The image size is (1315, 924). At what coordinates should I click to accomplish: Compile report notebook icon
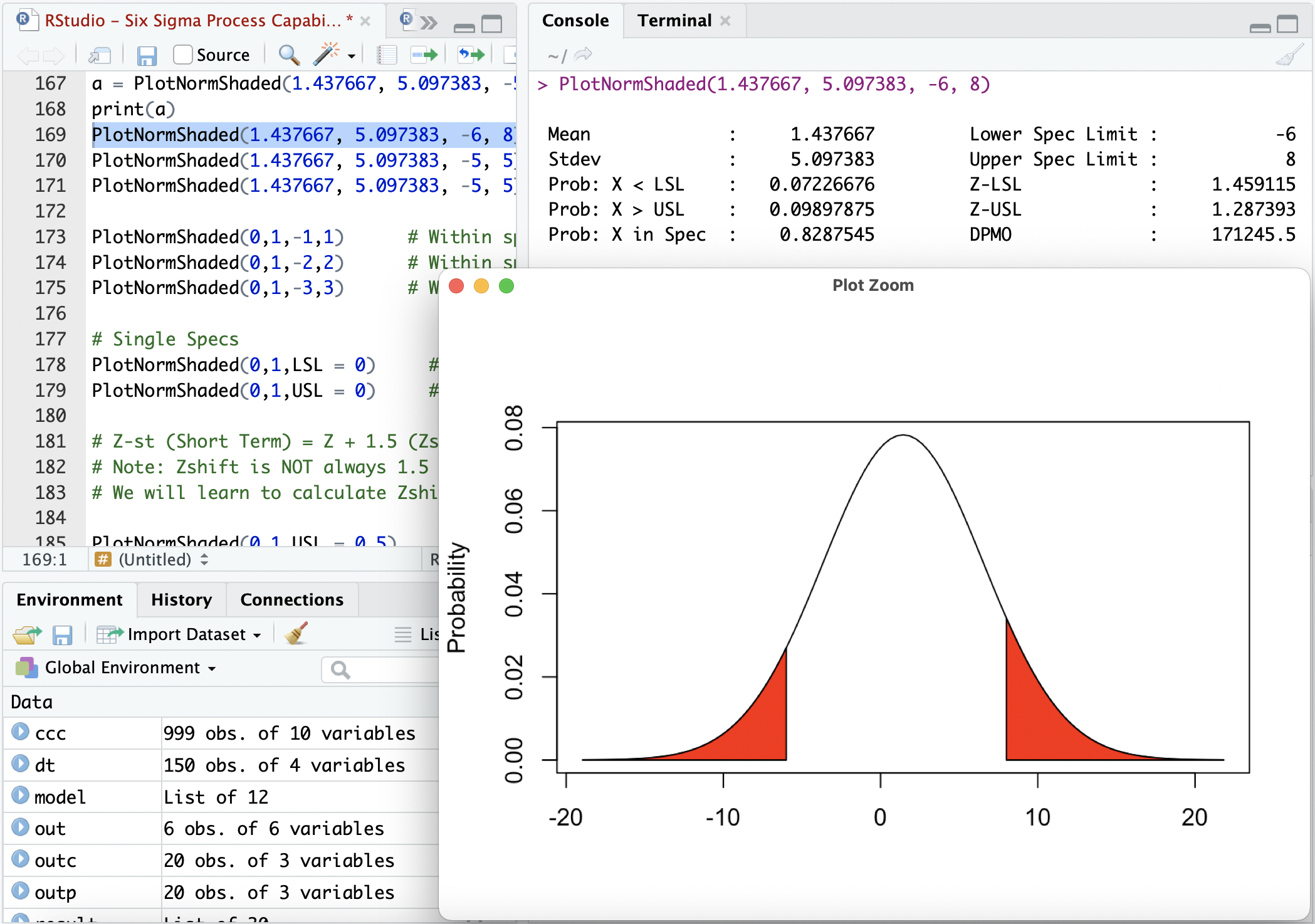coord(387,55)
